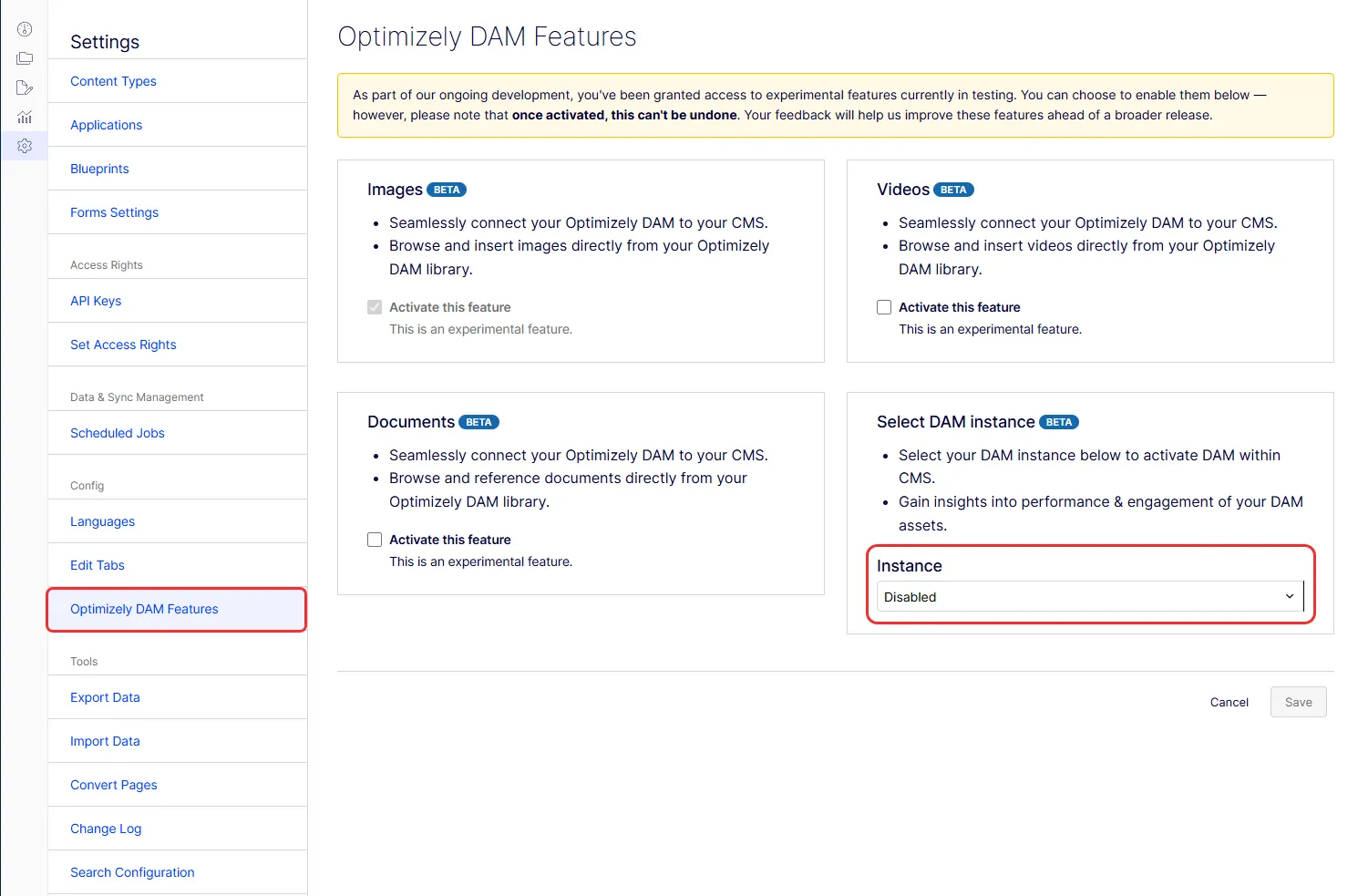Open the page-with-pencil edit icon

(25, 88)
